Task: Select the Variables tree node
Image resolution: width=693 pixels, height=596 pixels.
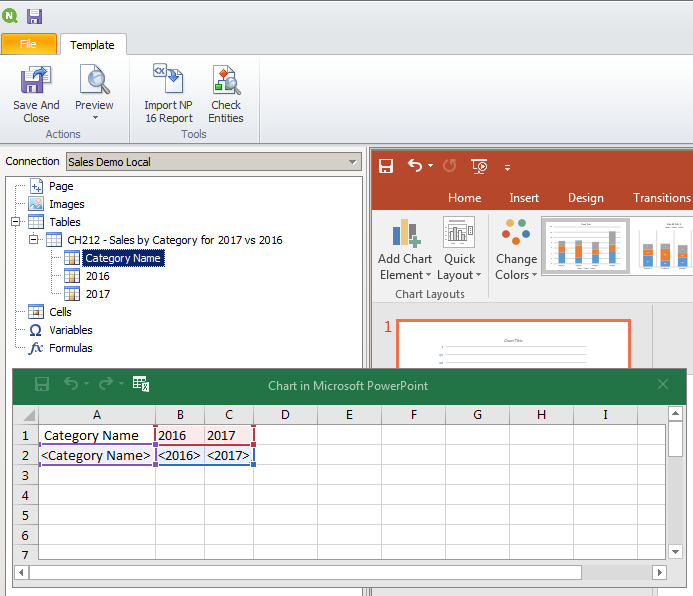Action: pos(70,330)
